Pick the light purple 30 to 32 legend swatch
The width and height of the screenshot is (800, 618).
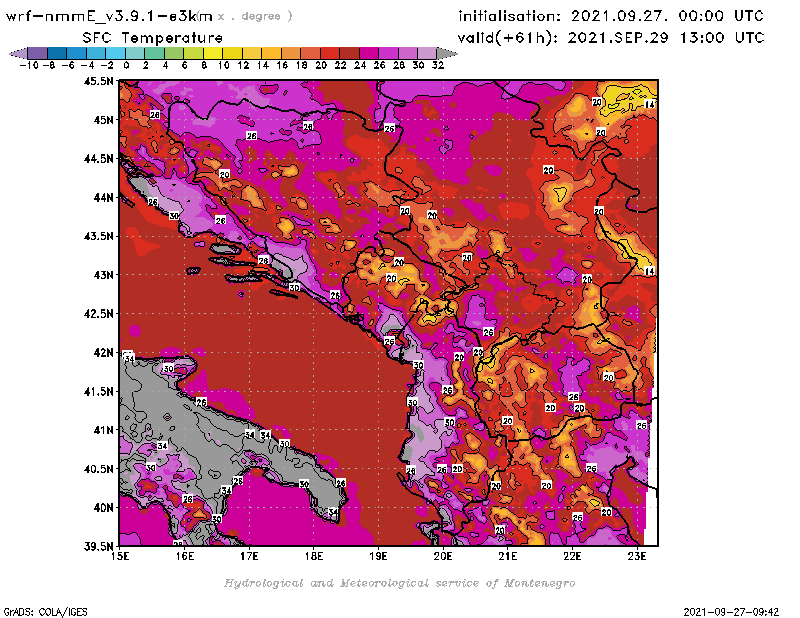(427, 53)
